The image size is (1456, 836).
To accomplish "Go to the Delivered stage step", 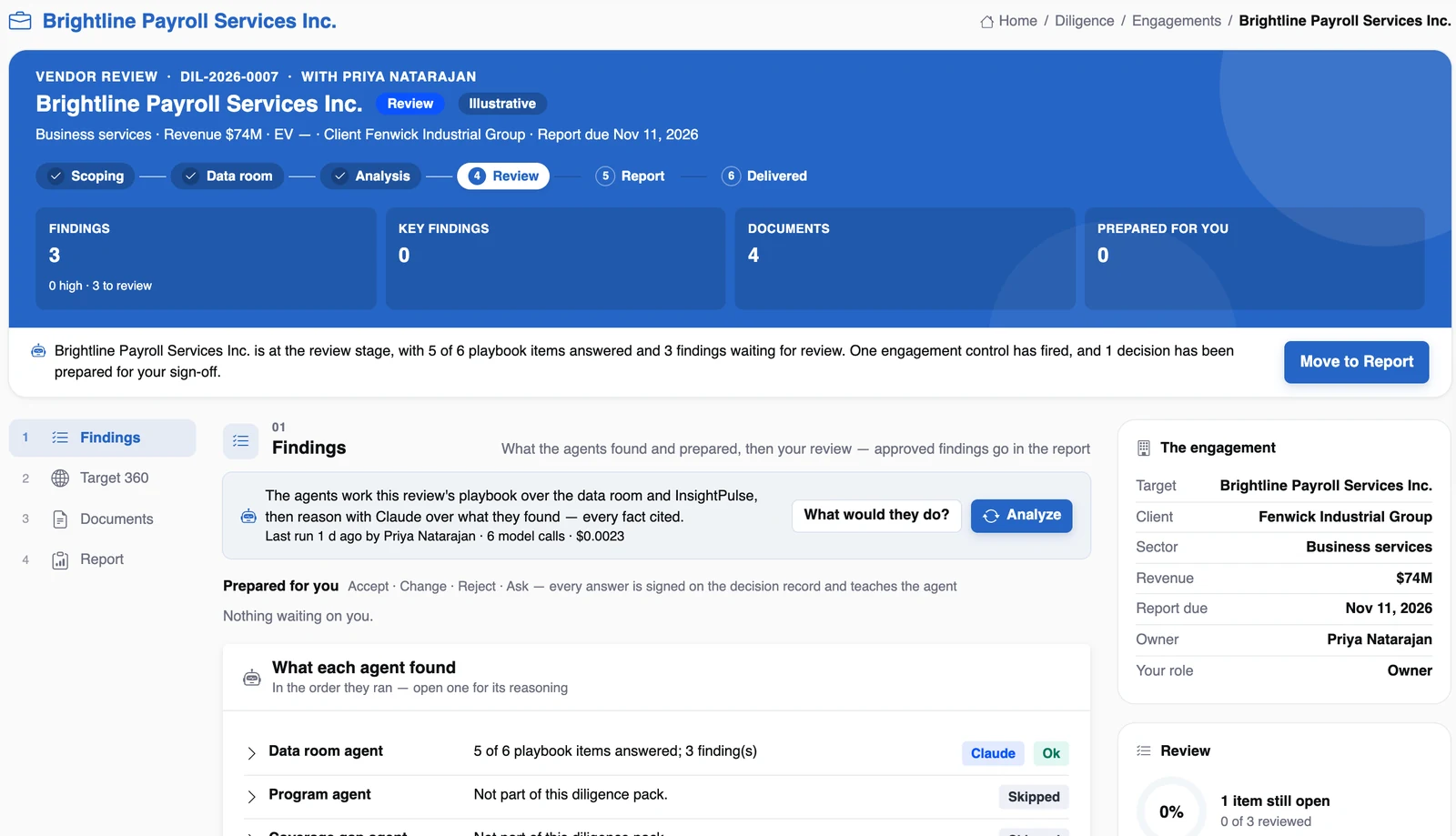I will pyautogui.click(x=764, y=176).
